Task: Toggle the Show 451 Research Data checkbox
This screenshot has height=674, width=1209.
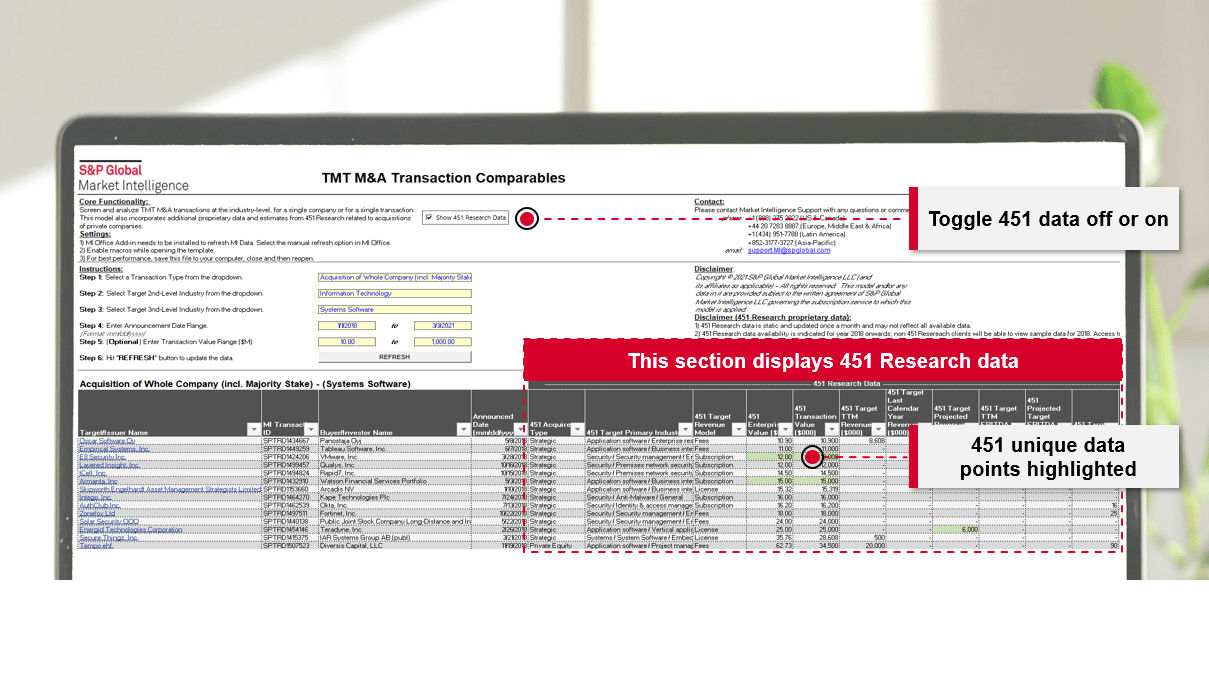Action: point(428,217)
